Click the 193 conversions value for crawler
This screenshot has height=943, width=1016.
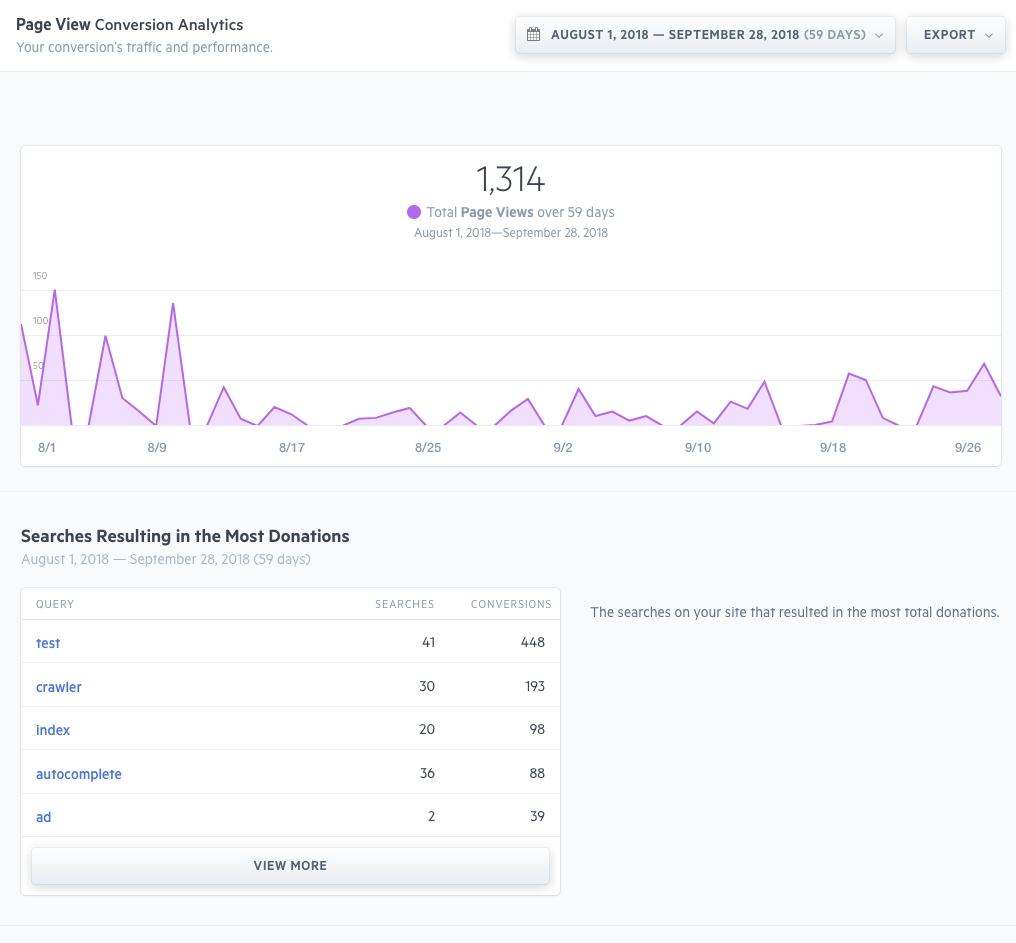(x=535, y=686)
